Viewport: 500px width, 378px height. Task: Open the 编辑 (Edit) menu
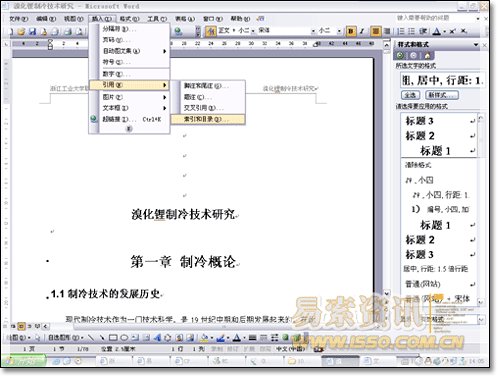[x=46, y=19]
